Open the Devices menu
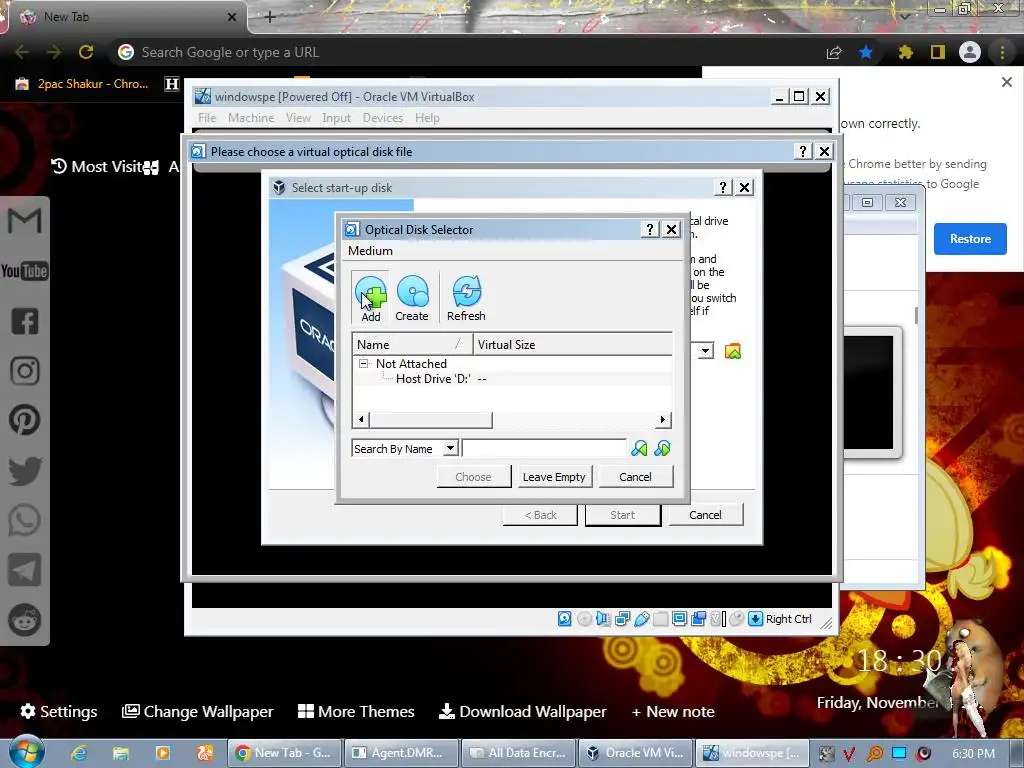This screenshot has width=1024, height=768. pos(383,118)
